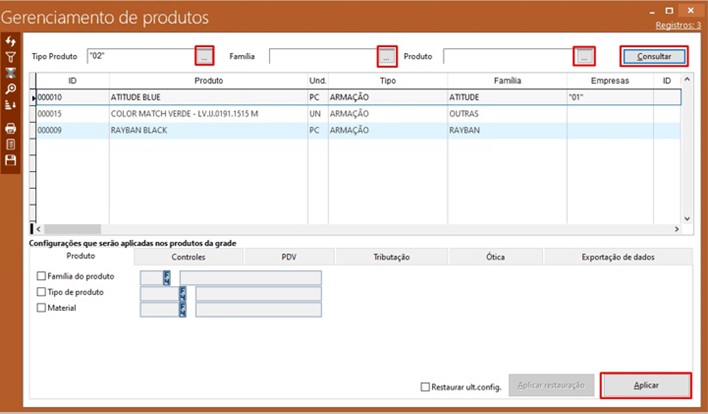Click the refresh arrows icon in sidebar
This screenshot has height=414, width=708.
(x=11, y=40)
